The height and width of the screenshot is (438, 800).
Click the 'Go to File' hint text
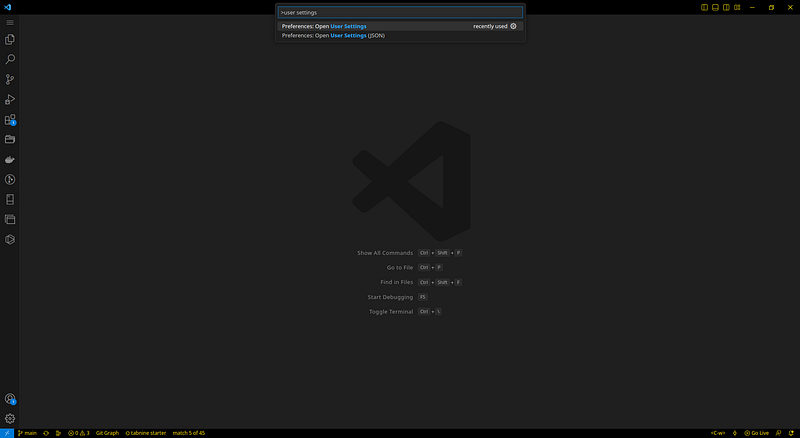click(399, 267)
